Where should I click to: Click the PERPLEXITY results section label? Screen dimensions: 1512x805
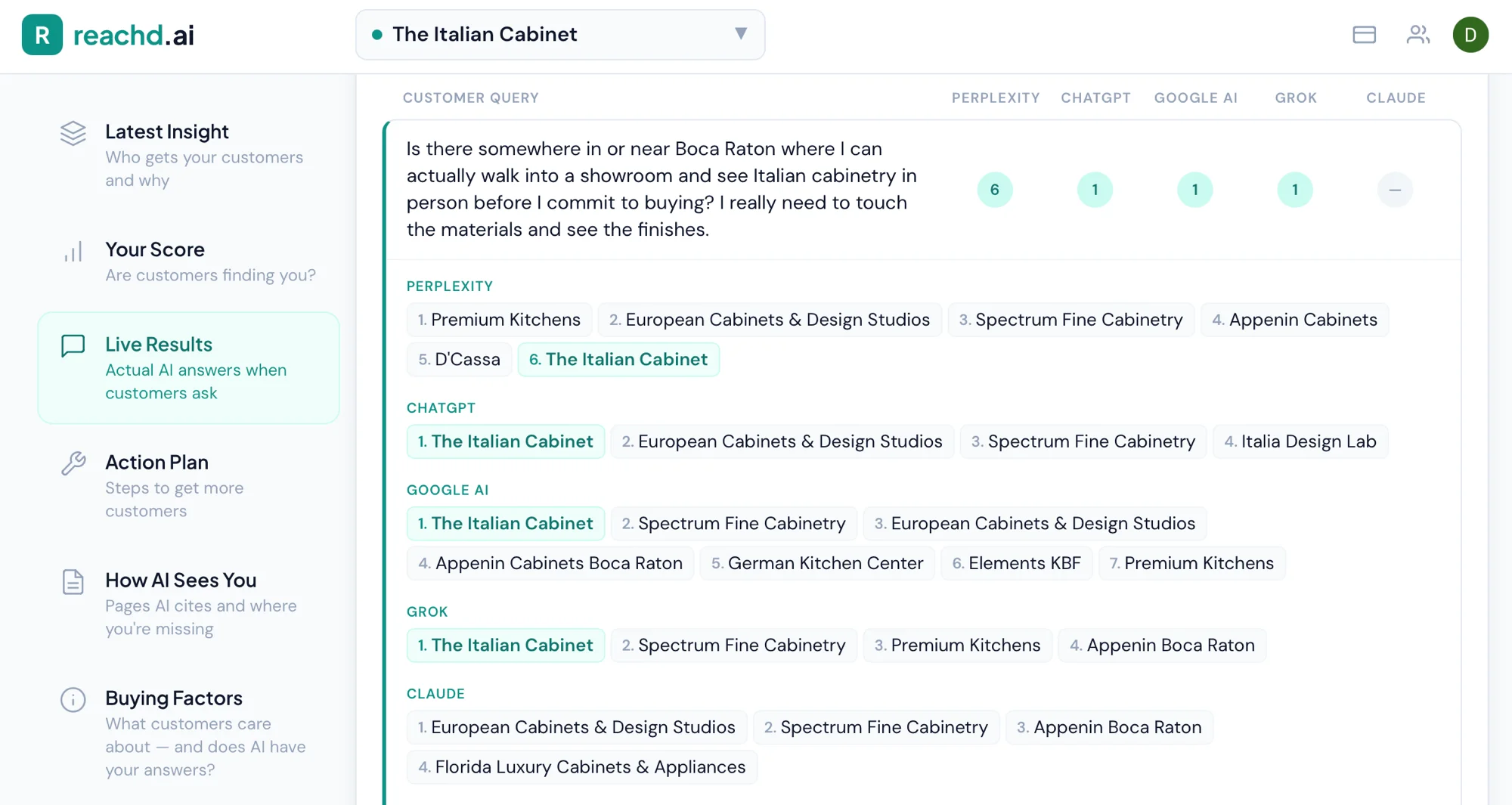click(x=450, y=286)
